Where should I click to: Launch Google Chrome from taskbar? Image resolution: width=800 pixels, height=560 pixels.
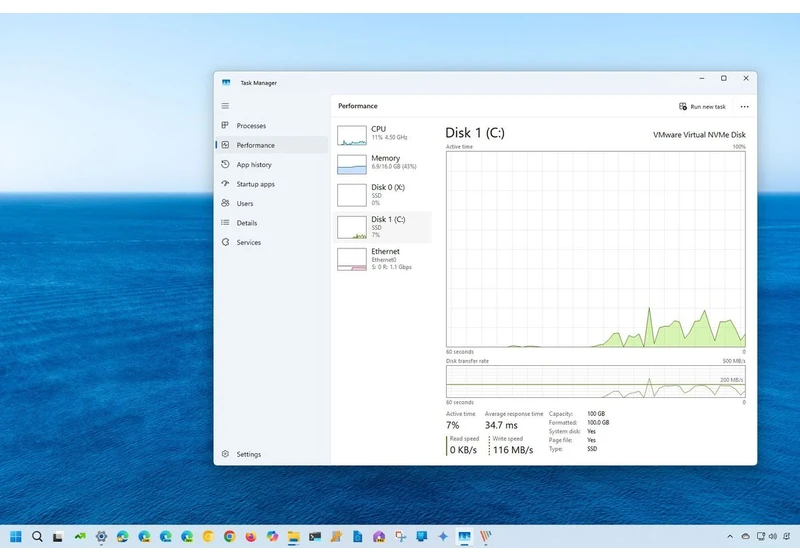pos(230,537)
